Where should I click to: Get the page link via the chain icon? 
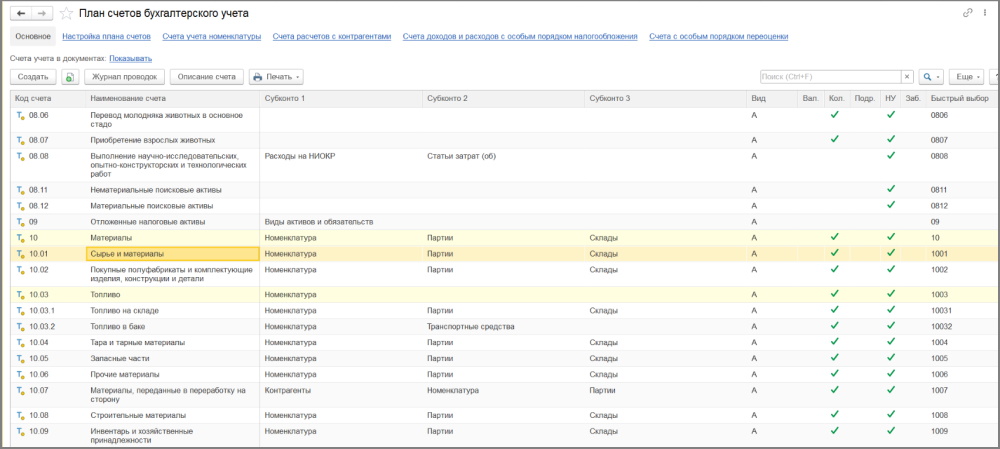(967, 13)
